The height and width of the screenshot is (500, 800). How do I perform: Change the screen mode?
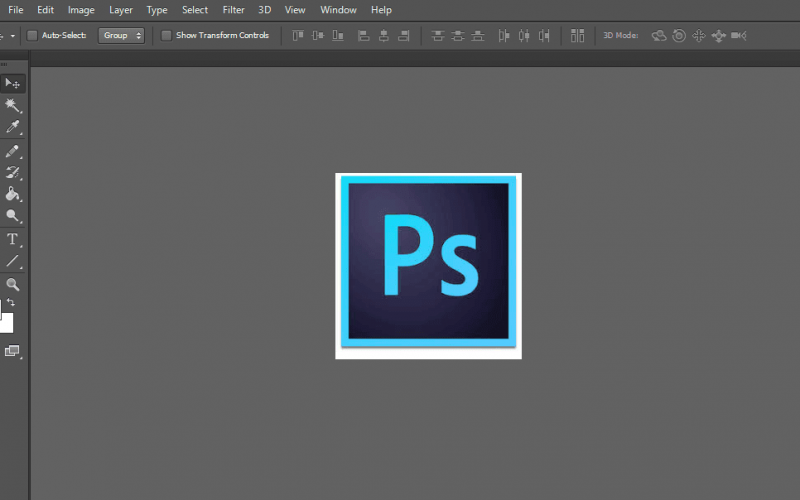coord(12,351)
